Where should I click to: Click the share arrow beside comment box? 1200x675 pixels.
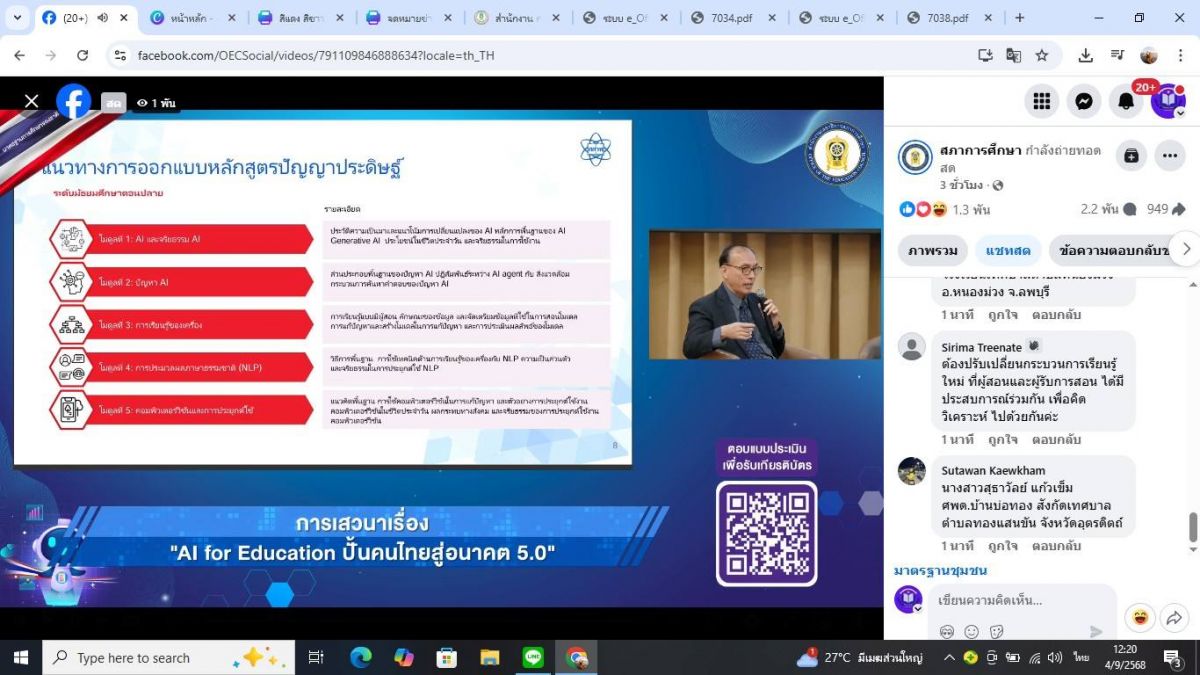point(1174,619)
